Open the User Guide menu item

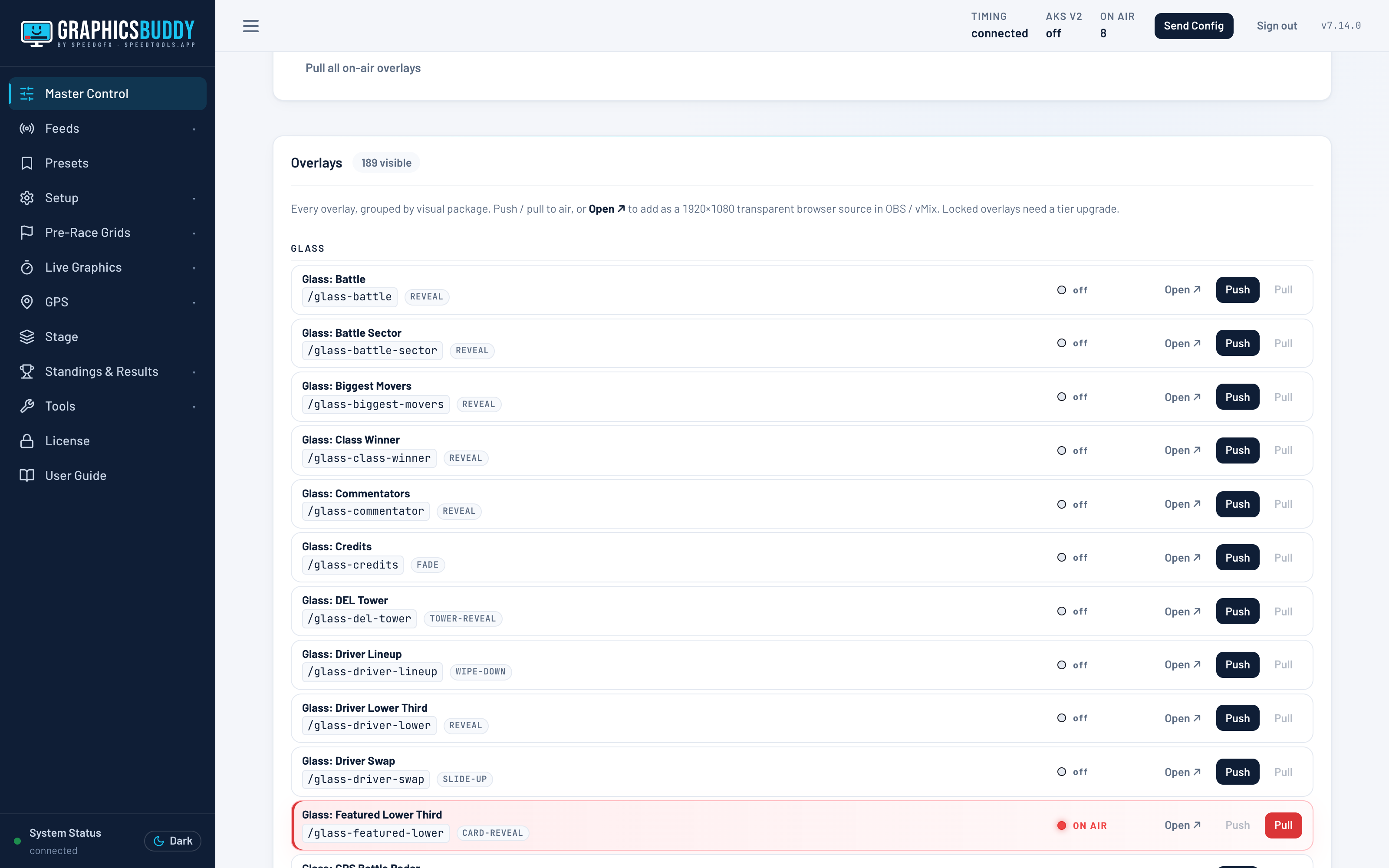click(107, 476)
